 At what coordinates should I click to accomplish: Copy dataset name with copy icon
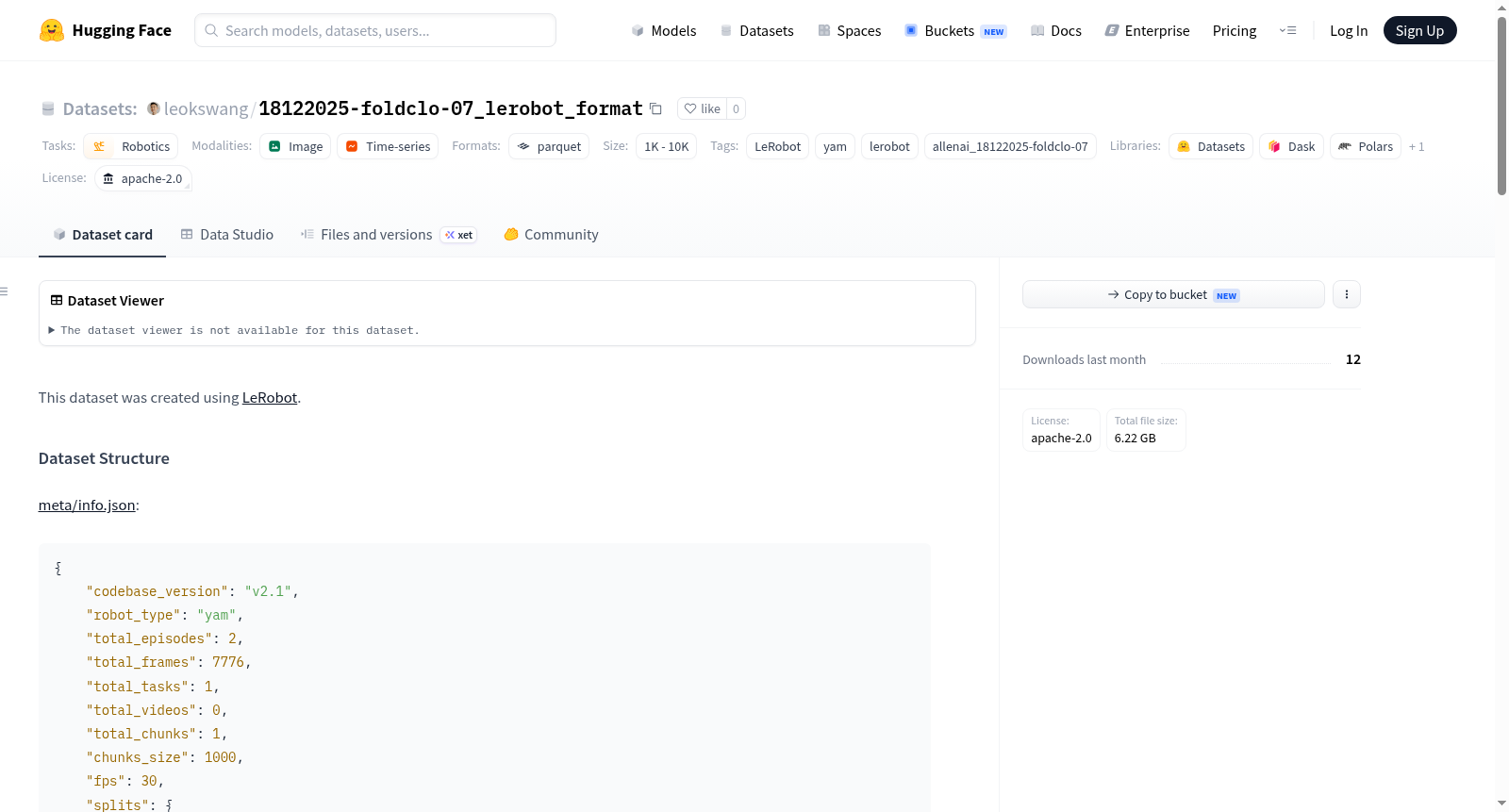(x=655, y=108)
